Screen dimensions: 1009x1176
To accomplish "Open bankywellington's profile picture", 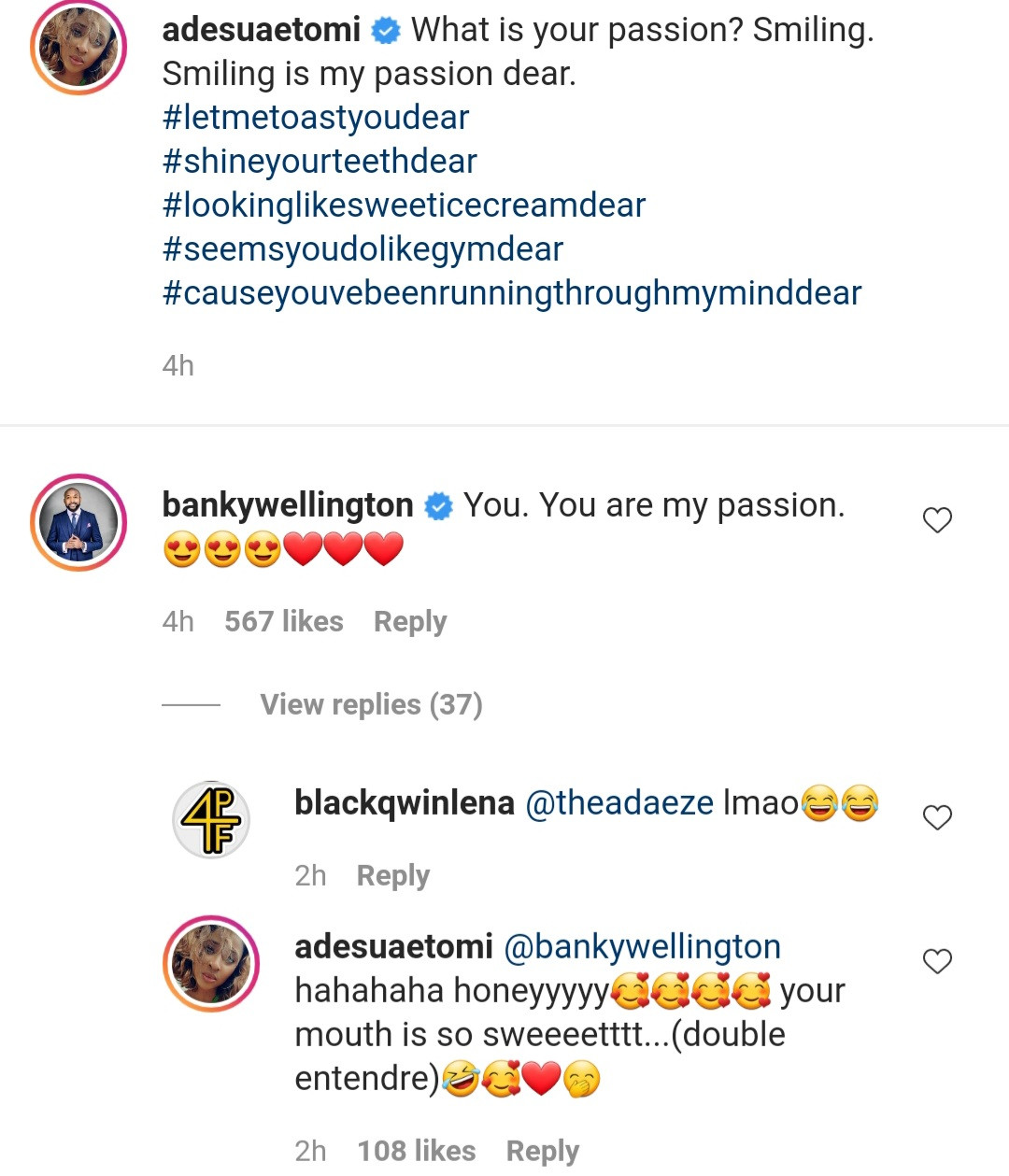I will pos(78,522).
